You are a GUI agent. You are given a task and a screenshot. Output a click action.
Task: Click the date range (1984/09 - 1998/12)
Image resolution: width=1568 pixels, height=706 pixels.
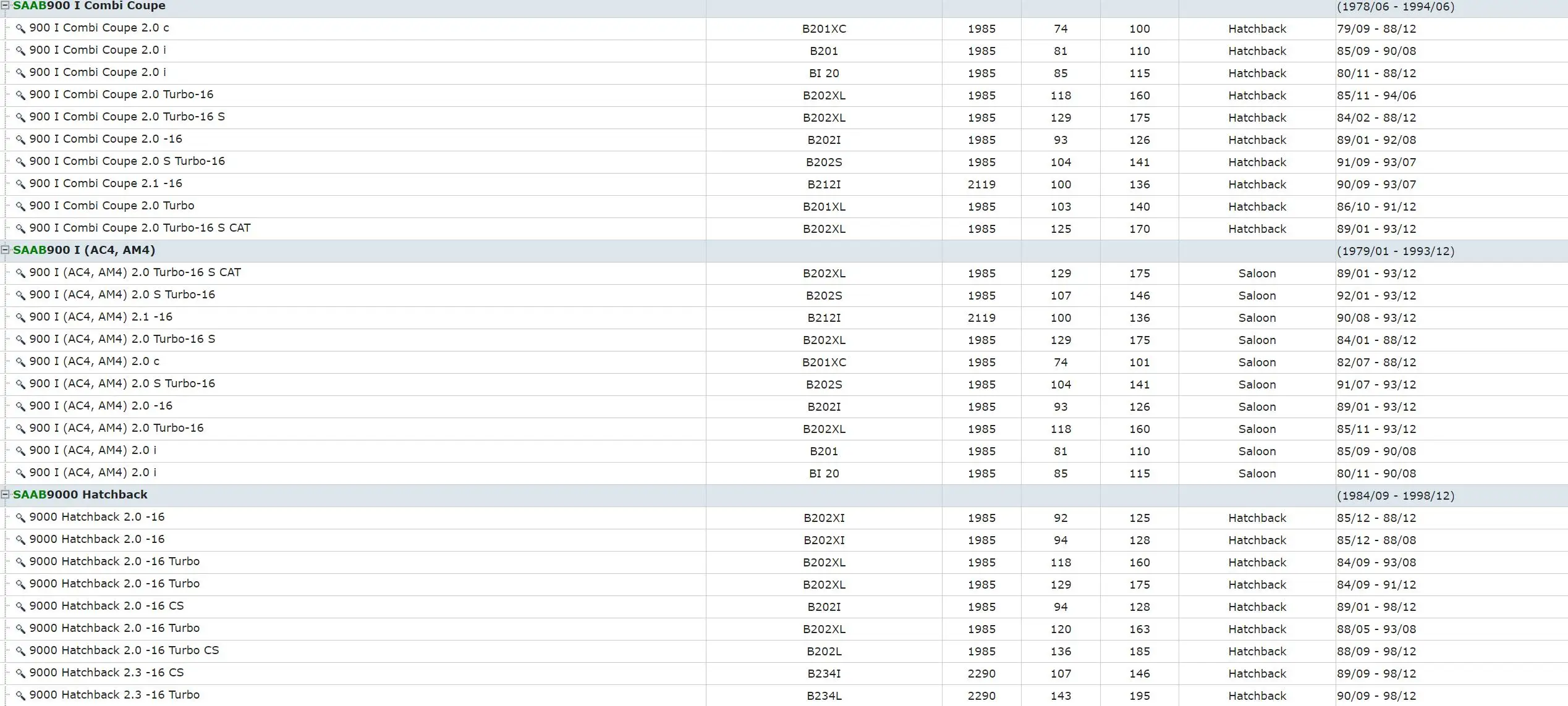(1396, 496)
